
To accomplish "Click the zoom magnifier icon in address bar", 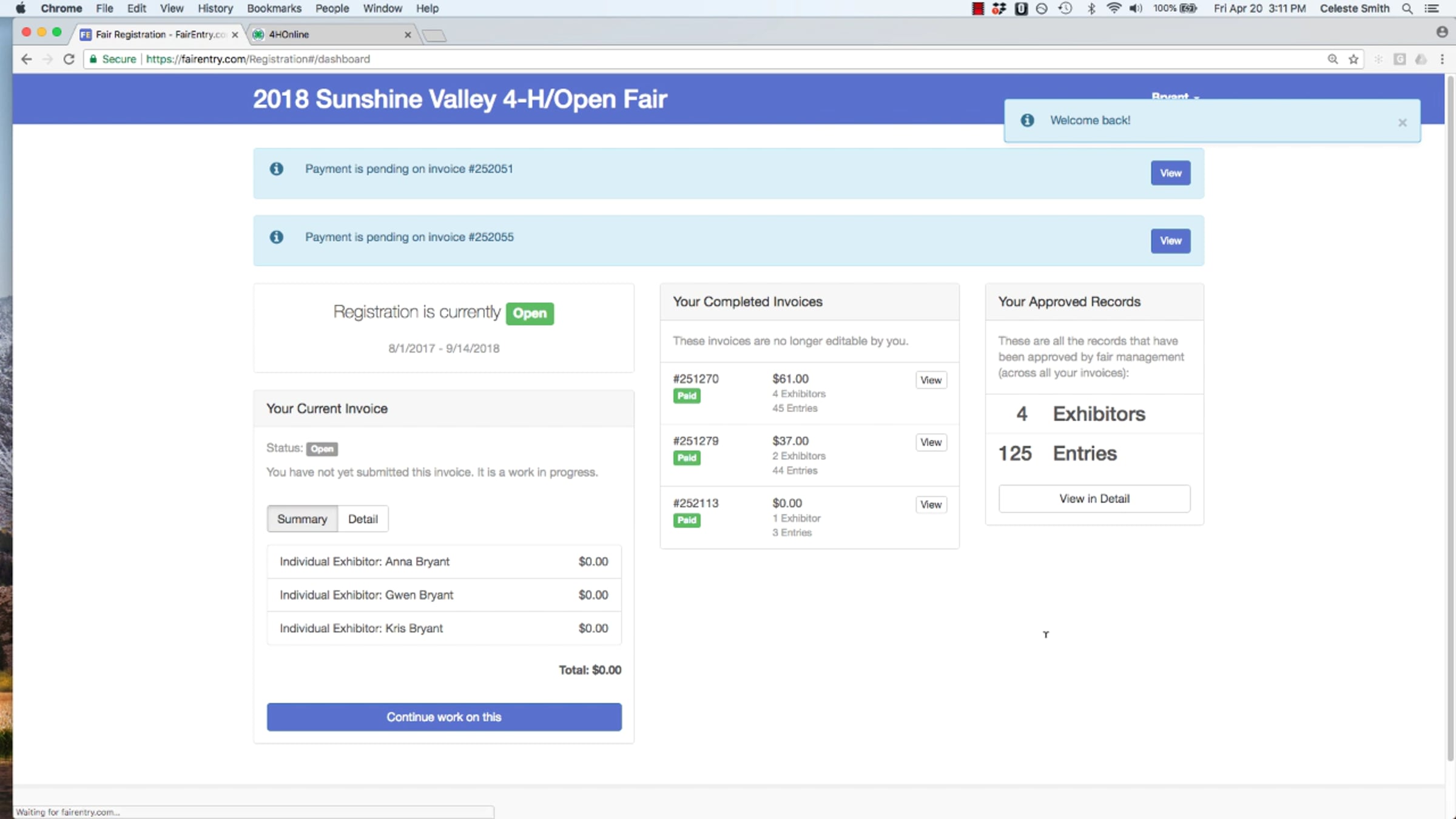I will (1332, 59).
